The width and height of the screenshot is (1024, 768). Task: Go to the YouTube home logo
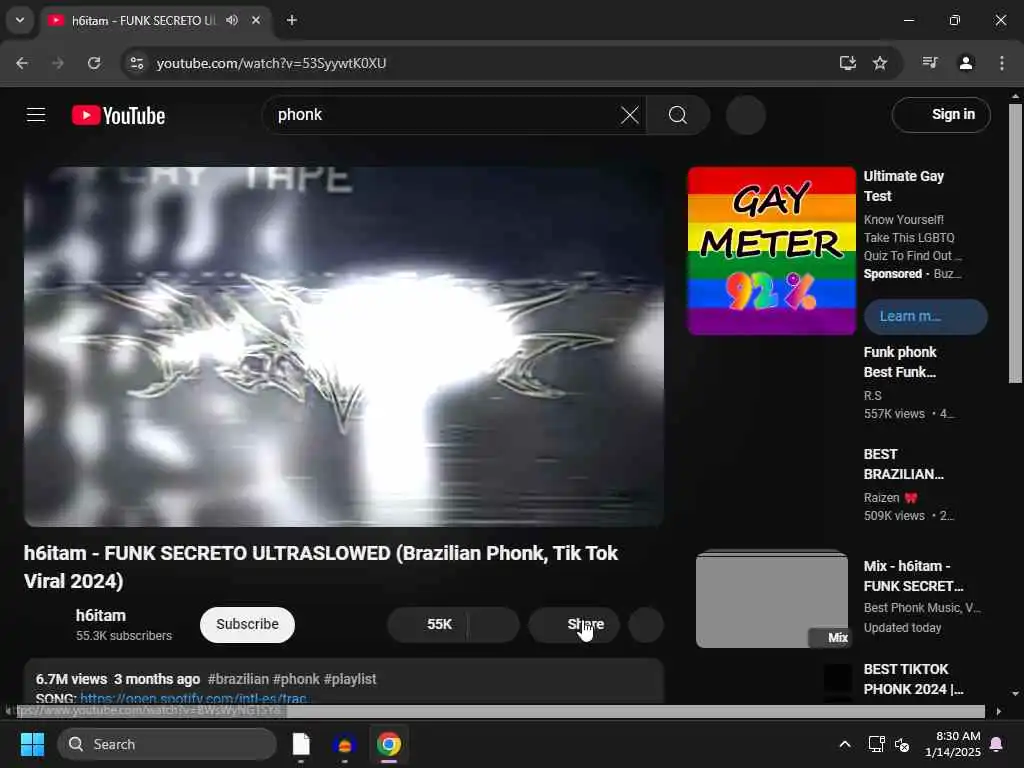118,116
